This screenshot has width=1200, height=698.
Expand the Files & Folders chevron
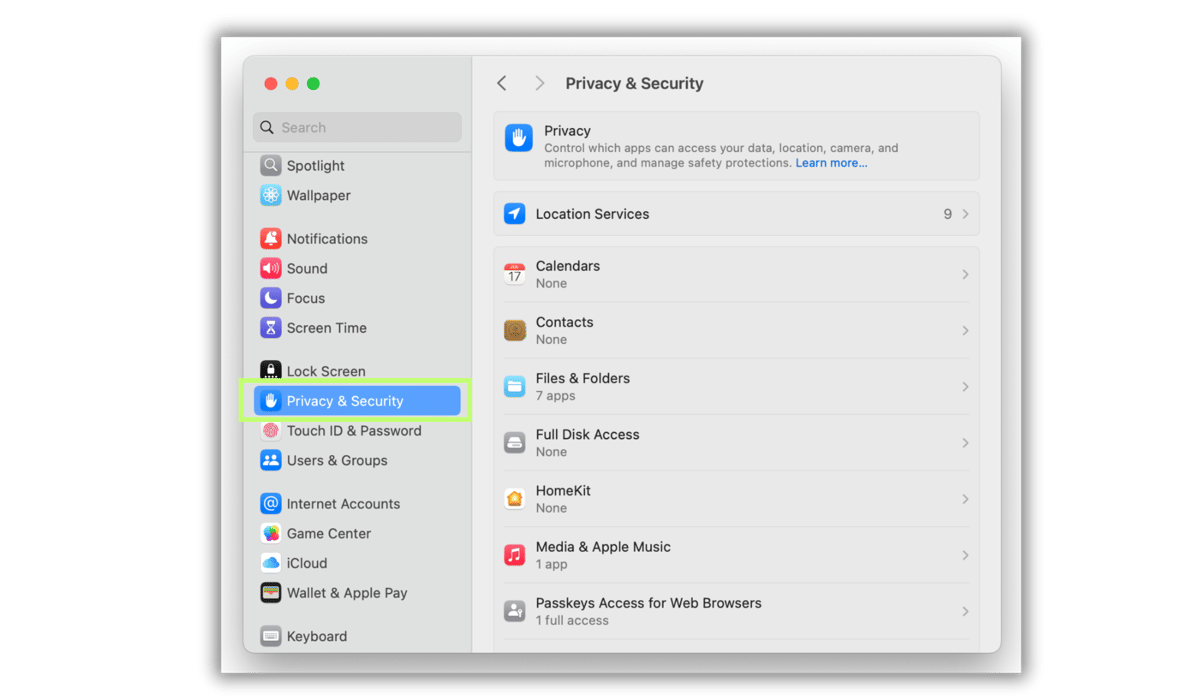click(965, 386)
